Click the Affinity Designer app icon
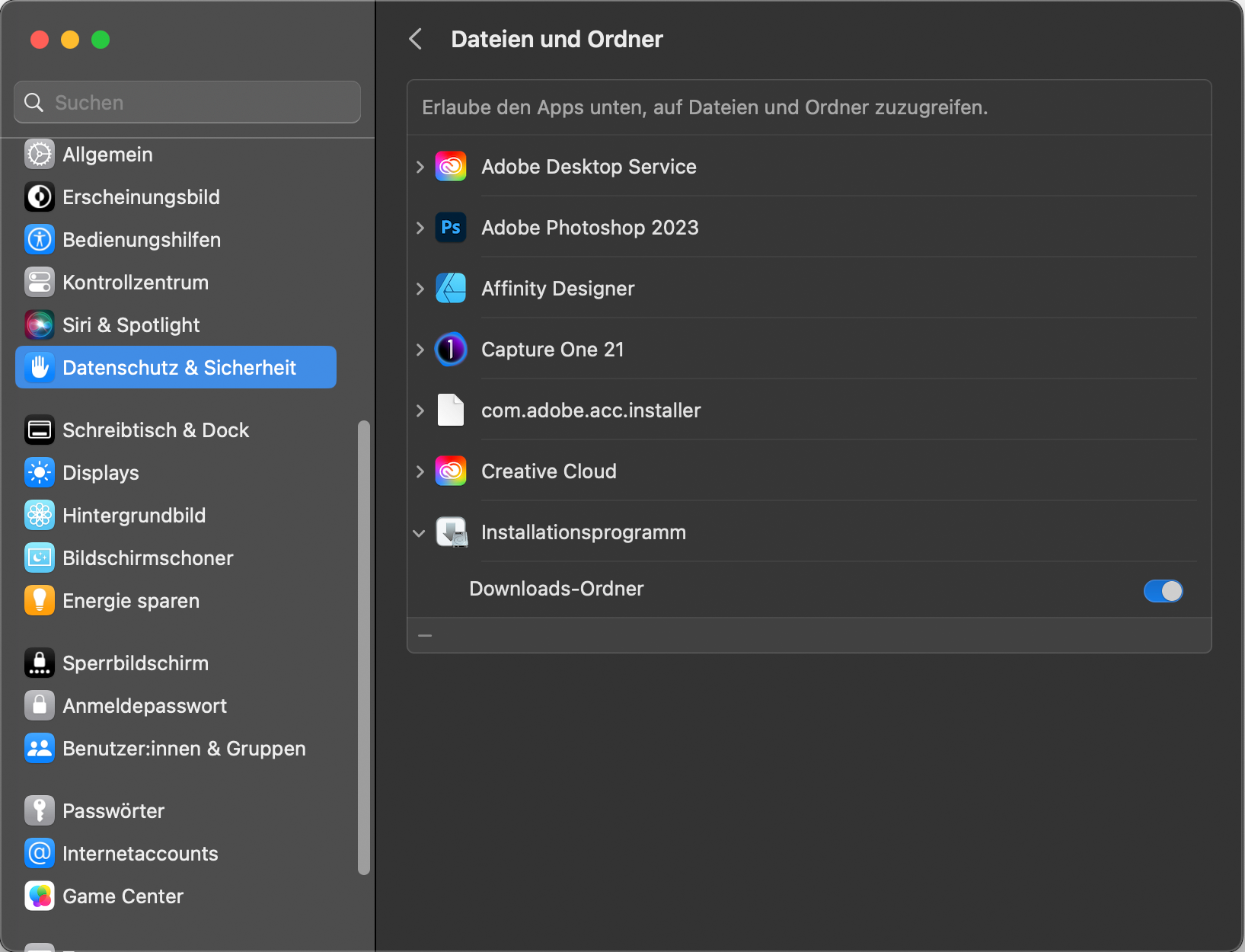This screenshot has height=952, width=1245. [x=451, y=289]
